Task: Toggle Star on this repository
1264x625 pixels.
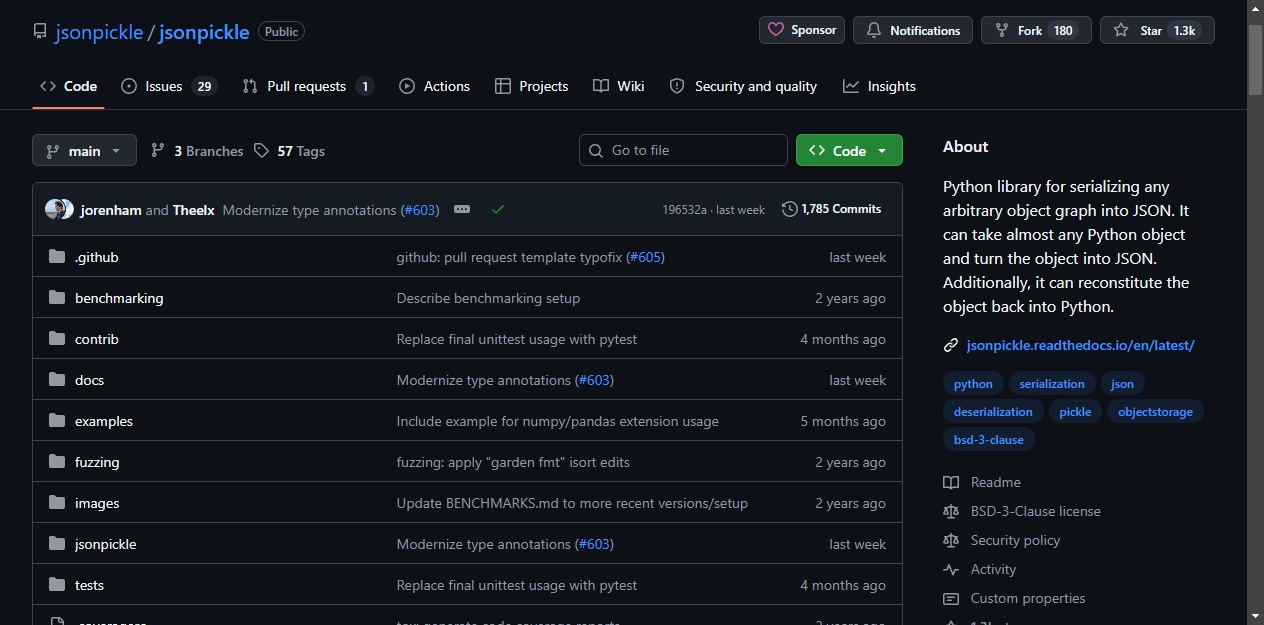Action: pyautogui.click(x=1157, y=30)
